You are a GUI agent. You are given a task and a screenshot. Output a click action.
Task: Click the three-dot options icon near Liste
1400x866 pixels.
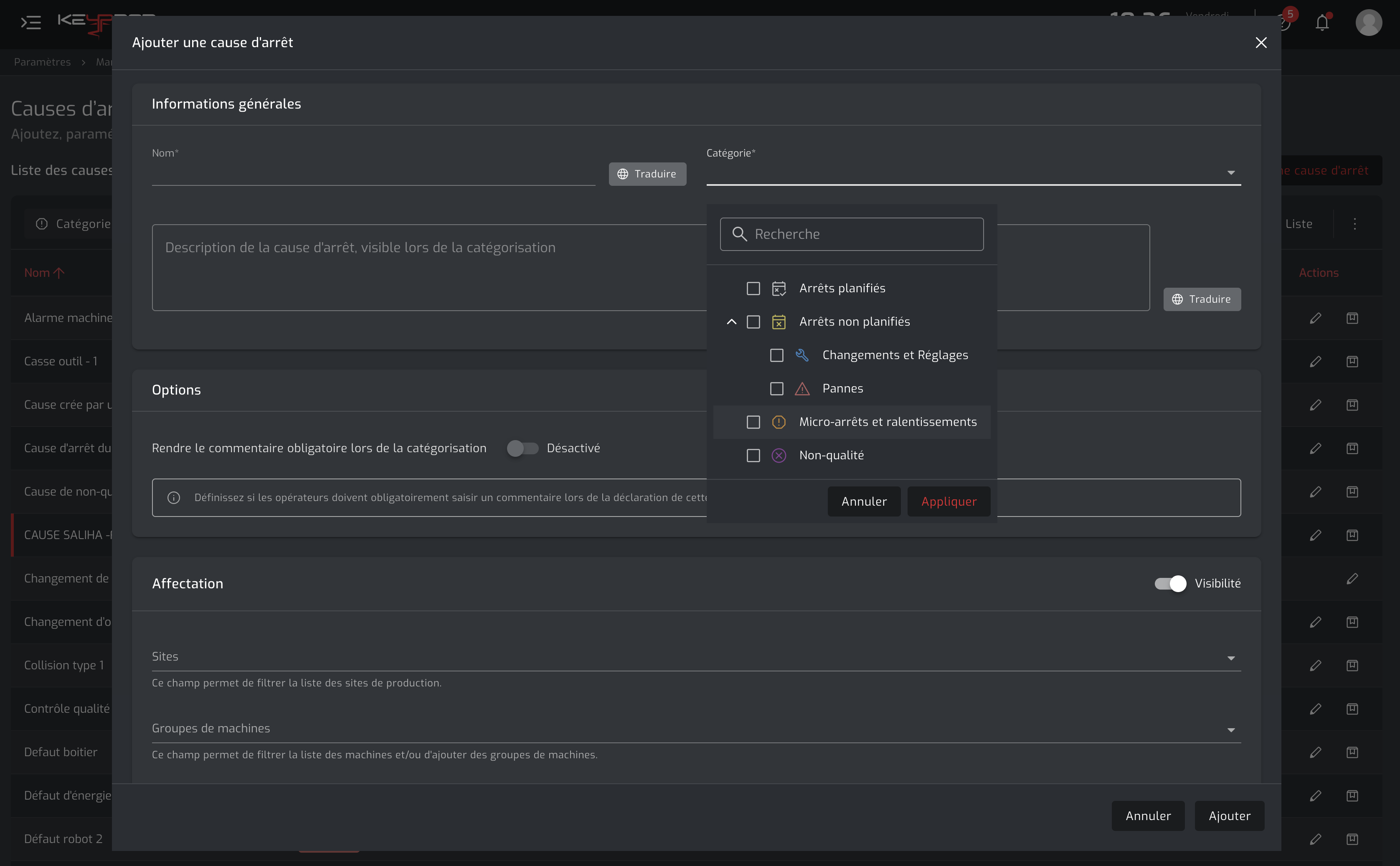1355,224
